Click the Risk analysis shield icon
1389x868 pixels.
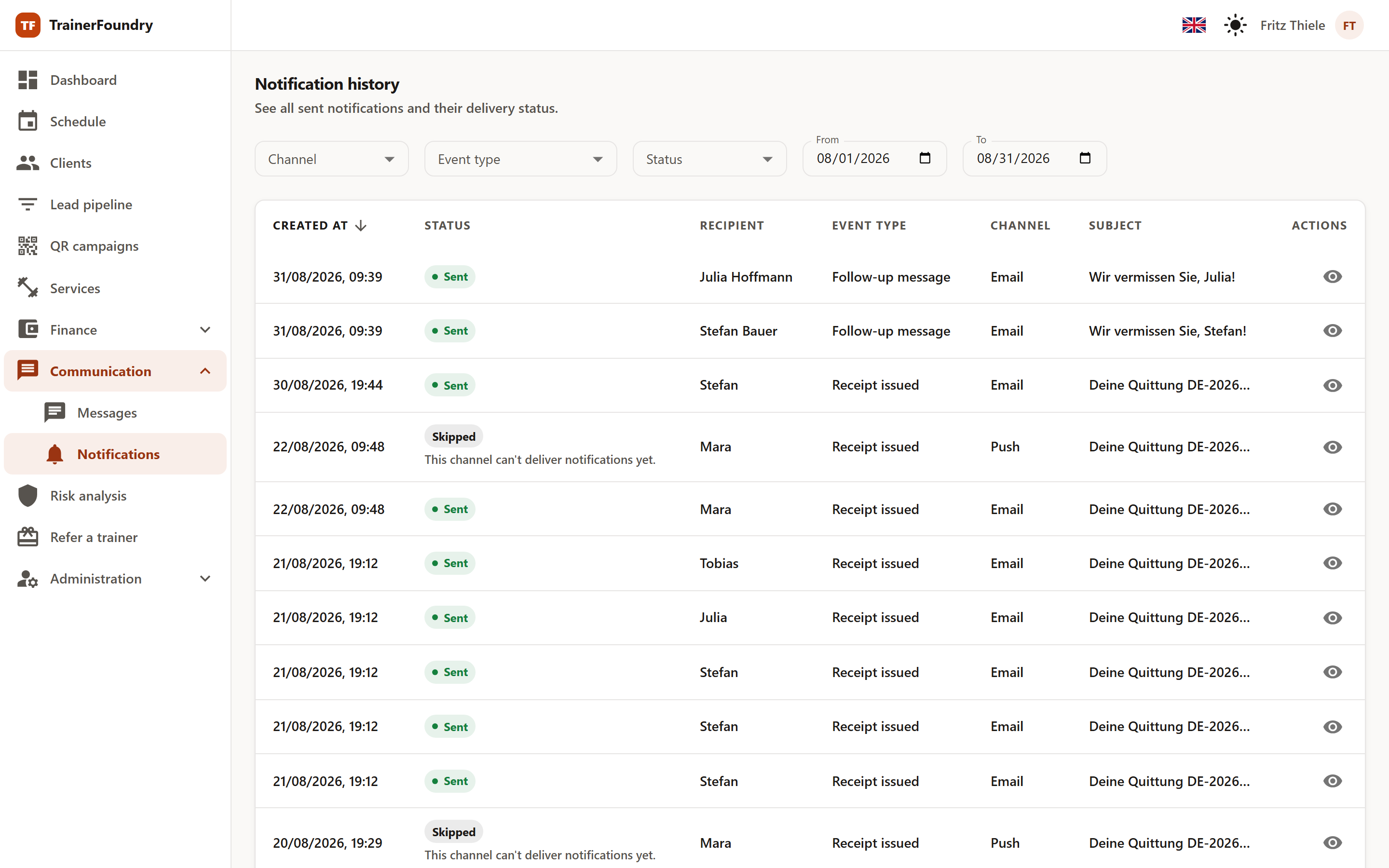[x=27, y=495]
